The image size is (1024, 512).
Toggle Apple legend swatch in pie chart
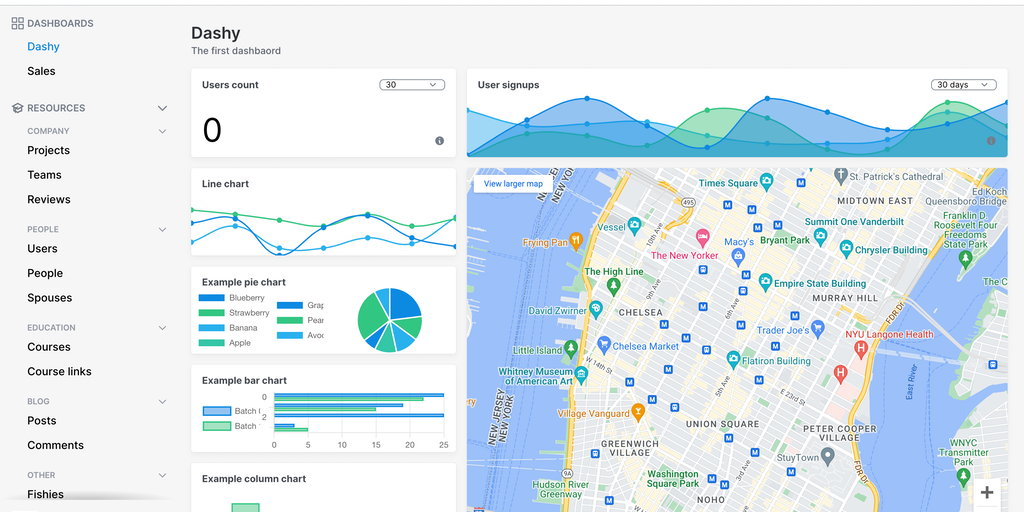pos(212,343)
